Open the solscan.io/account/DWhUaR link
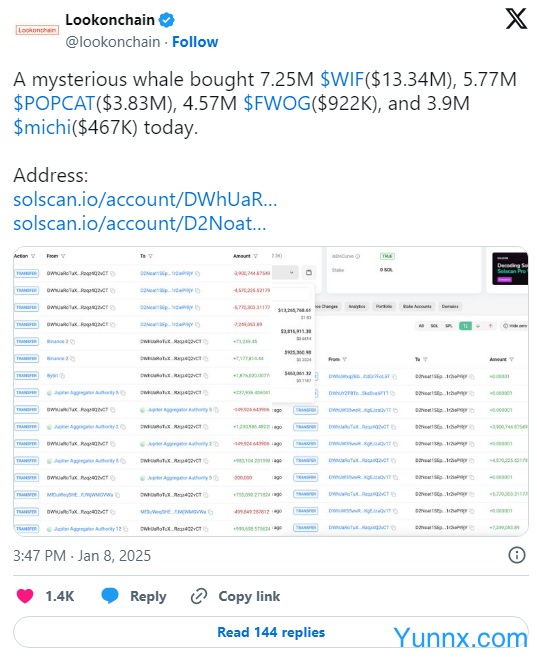The image size is (537, 657). point(145,199)
